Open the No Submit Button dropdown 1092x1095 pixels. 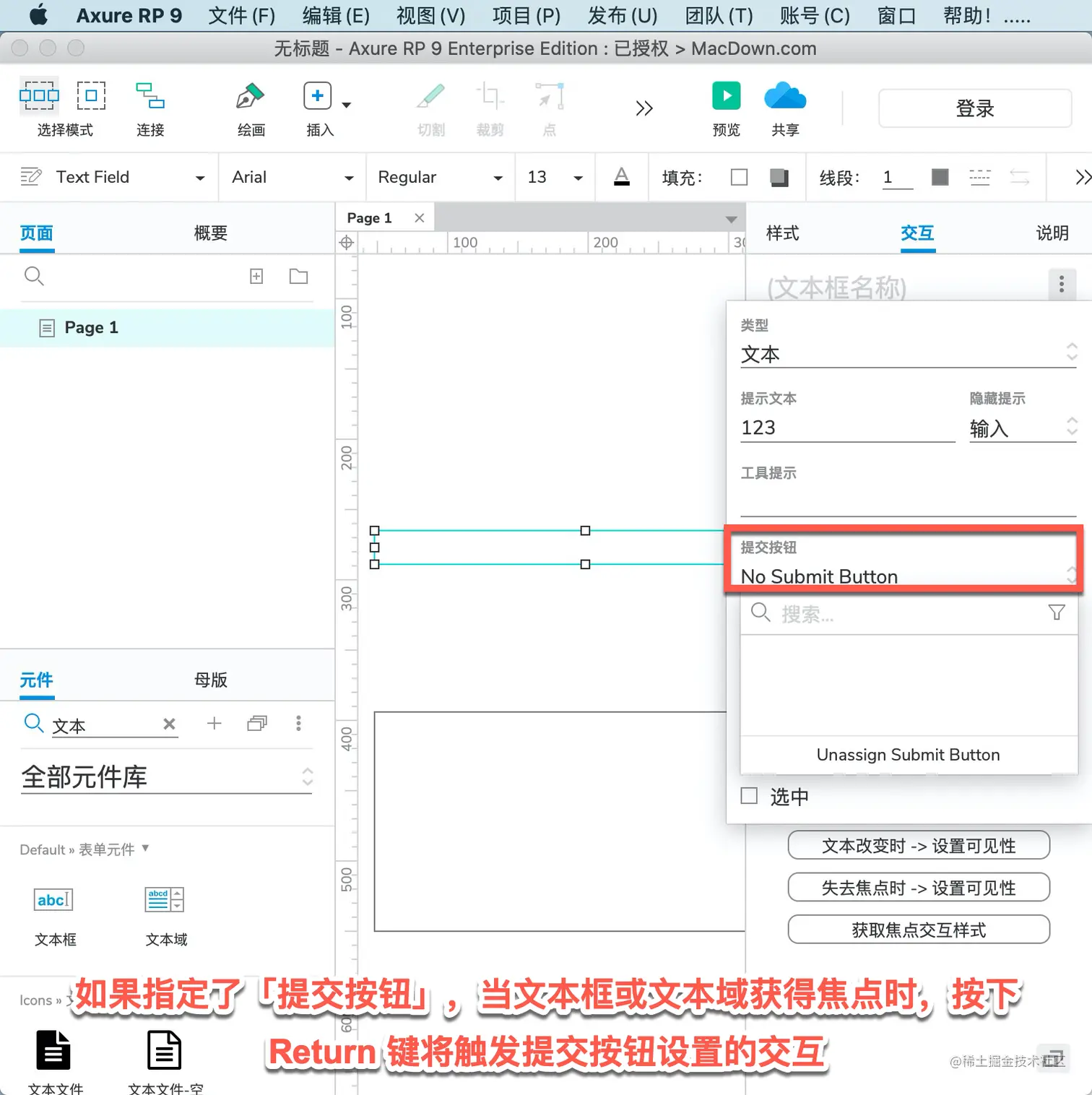[x=909, y=576]
